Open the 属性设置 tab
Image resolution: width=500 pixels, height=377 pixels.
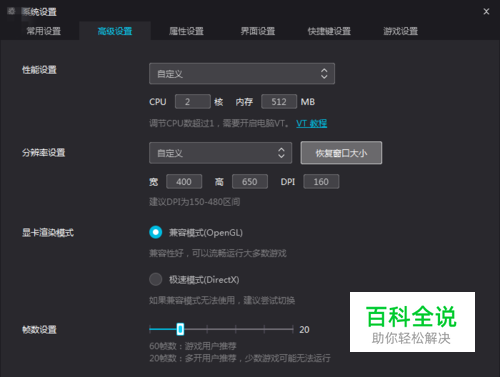pos(186,31)
